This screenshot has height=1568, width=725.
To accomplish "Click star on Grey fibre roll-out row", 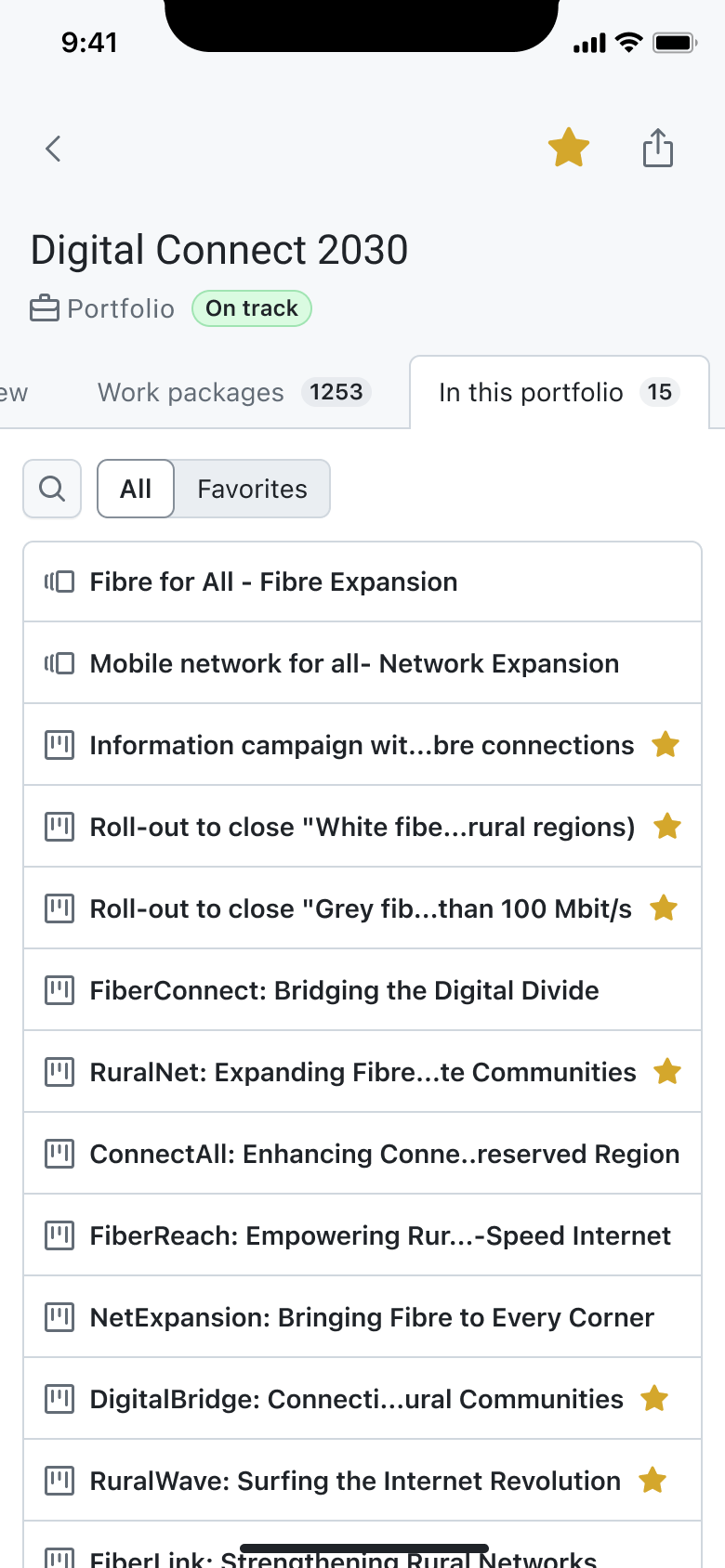I will [x=664, y=908].
